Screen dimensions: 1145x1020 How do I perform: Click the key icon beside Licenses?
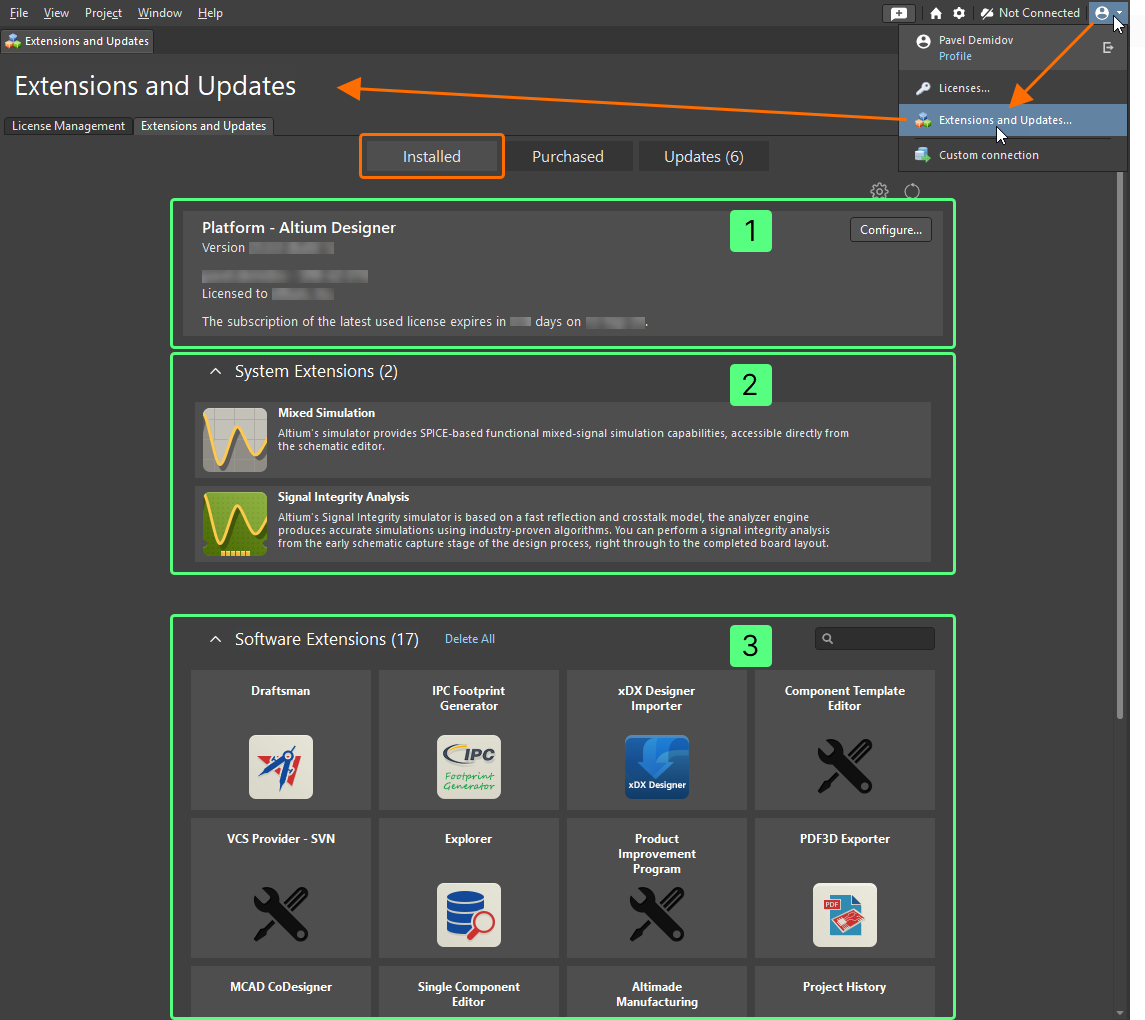coord(923,88)
